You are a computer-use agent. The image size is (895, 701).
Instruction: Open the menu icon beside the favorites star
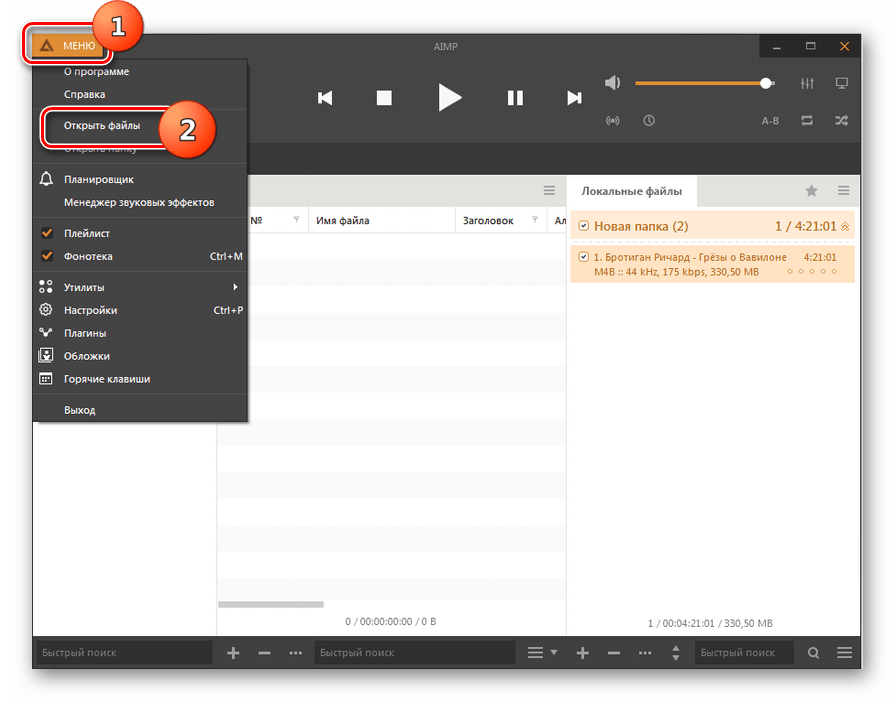(844, 191)
